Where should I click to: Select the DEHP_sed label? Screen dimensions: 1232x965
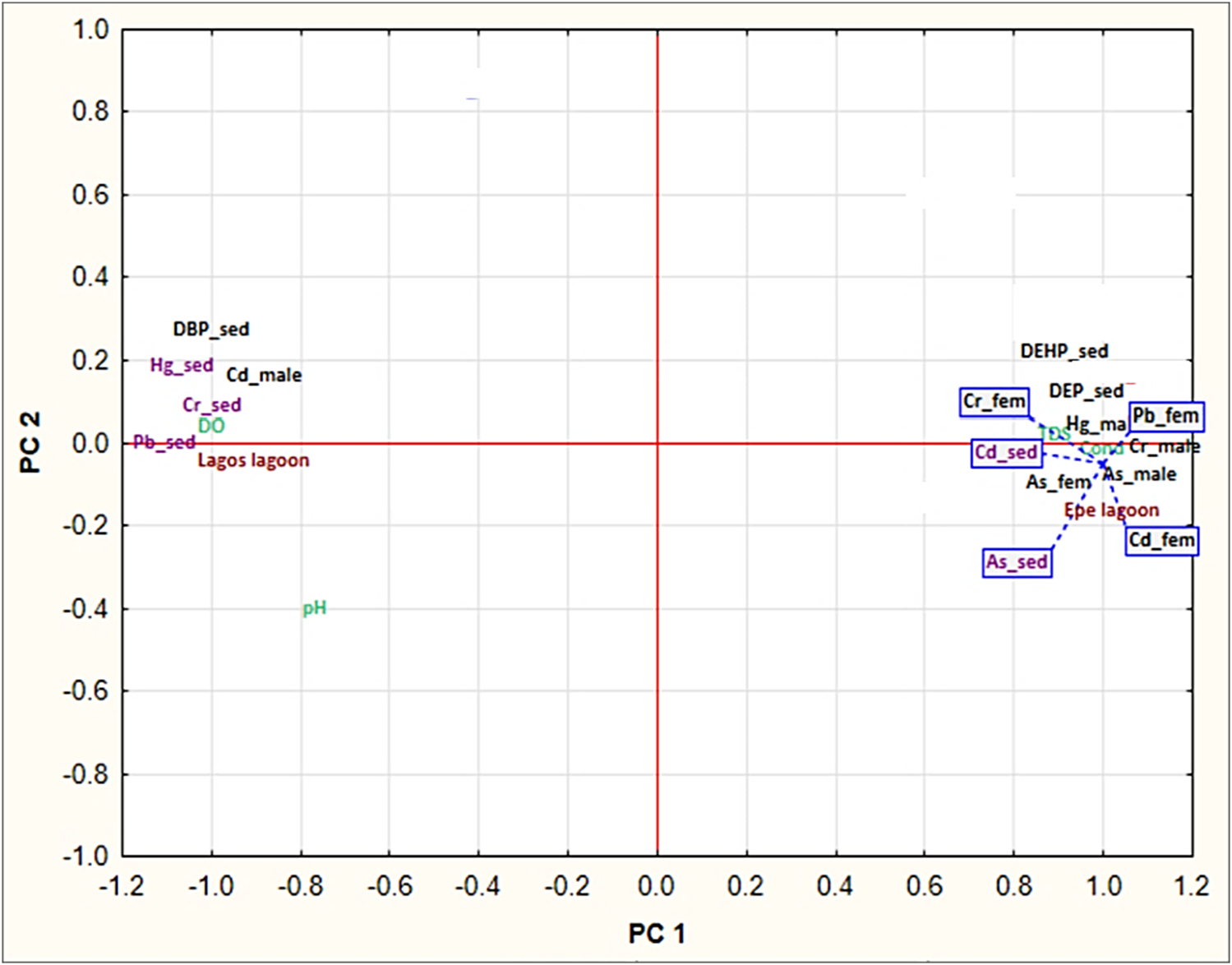1064,351
